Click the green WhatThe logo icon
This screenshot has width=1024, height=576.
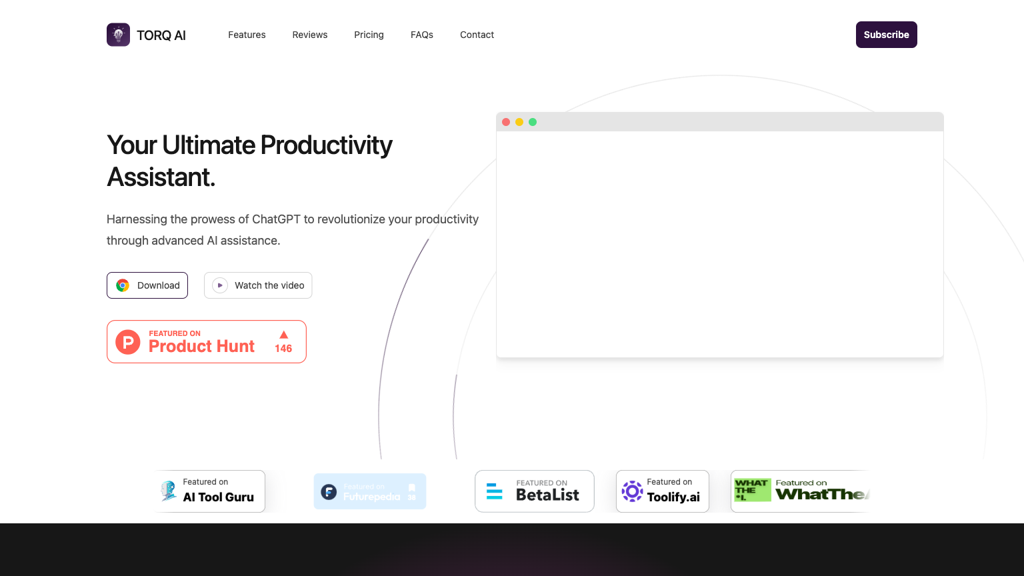tap(752, 490)
